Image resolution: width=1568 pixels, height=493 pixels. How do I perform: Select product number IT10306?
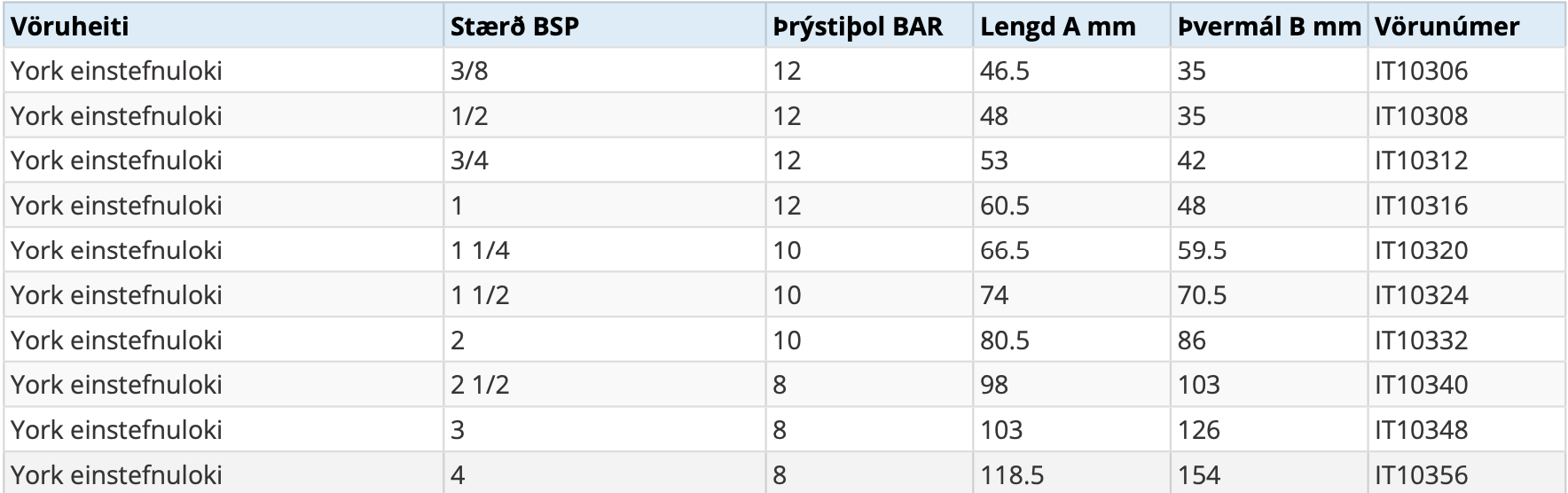[1422, 71]
